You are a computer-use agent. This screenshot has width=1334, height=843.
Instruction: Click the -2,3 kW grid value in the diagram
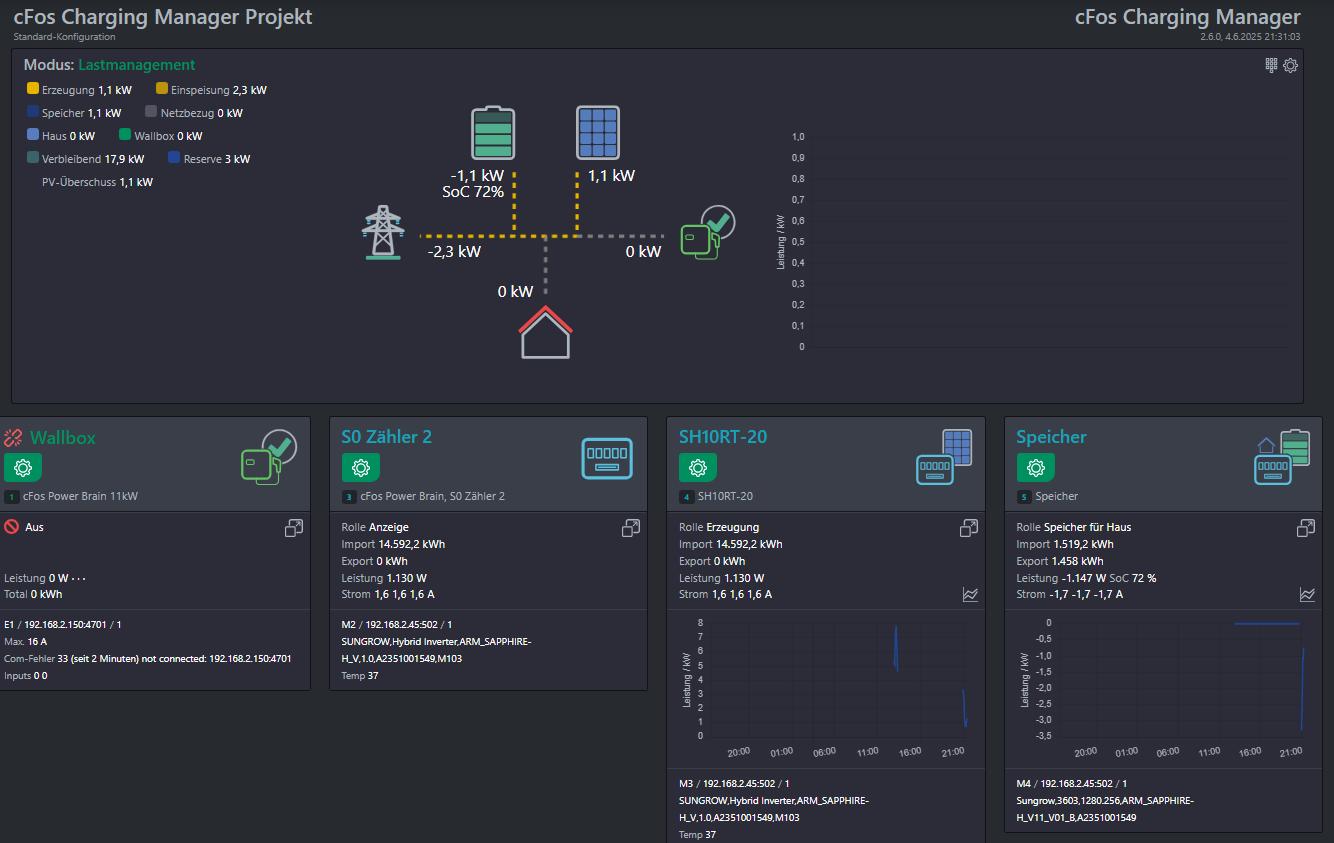click(454, 252)
